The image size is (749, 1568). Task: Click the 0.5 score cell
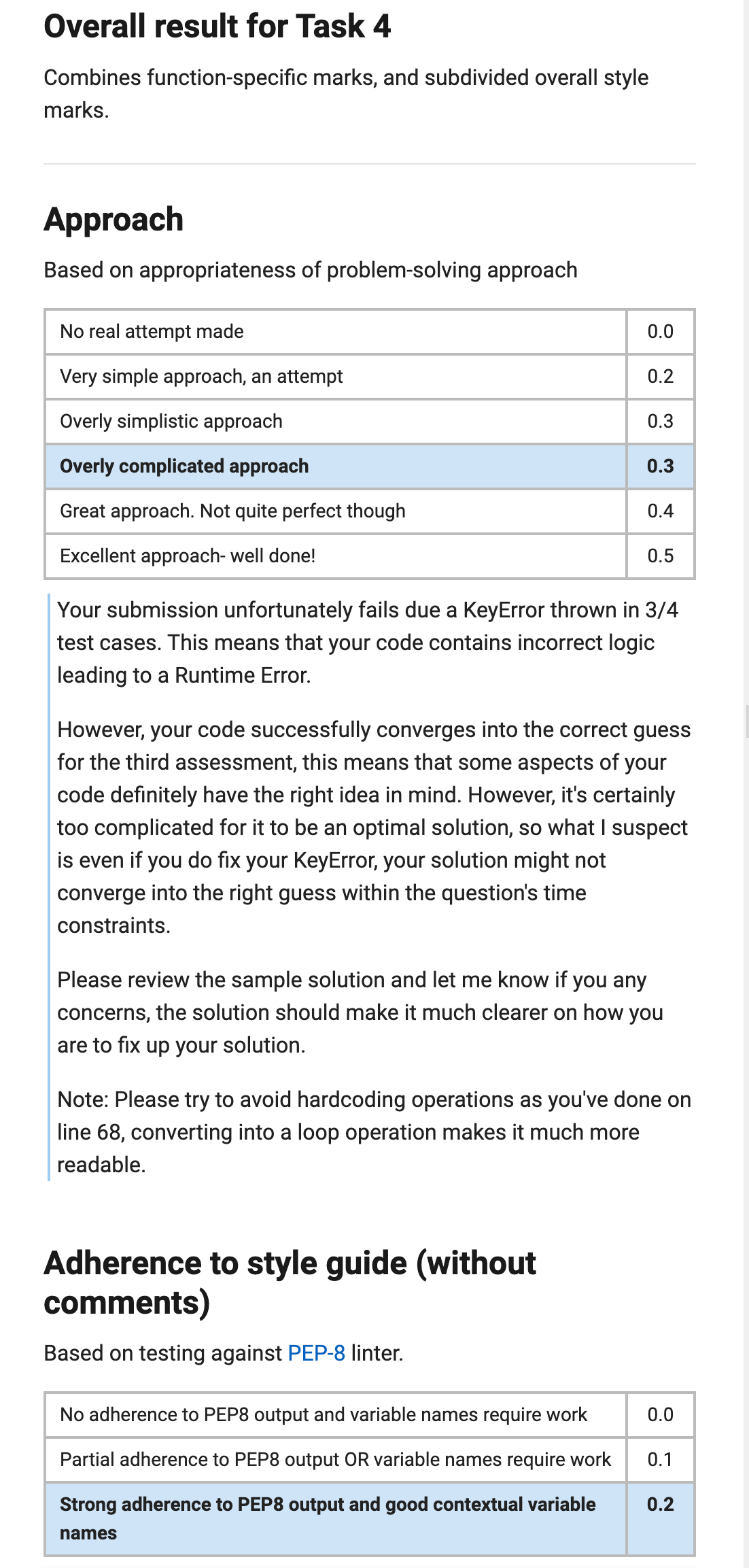(660, 556)
